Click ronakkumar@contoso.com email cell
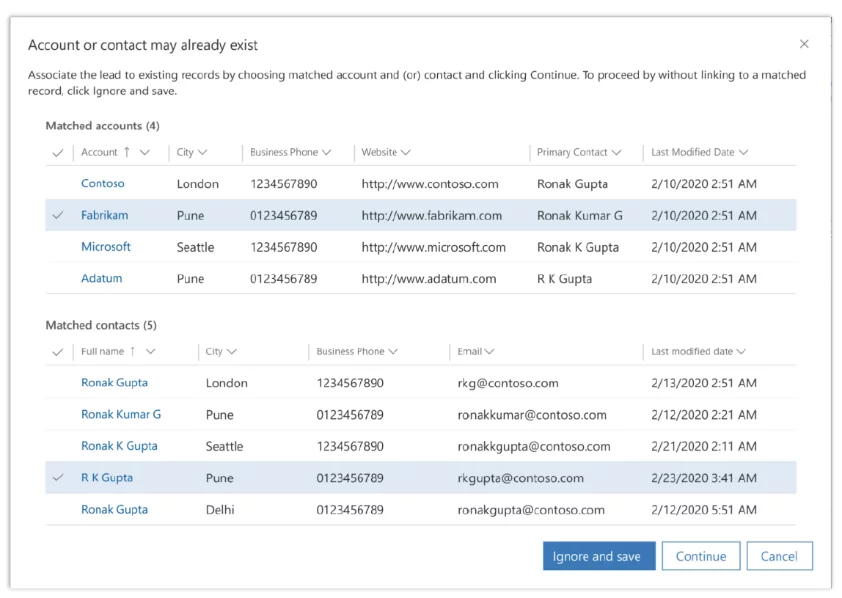 coord(532,415)
